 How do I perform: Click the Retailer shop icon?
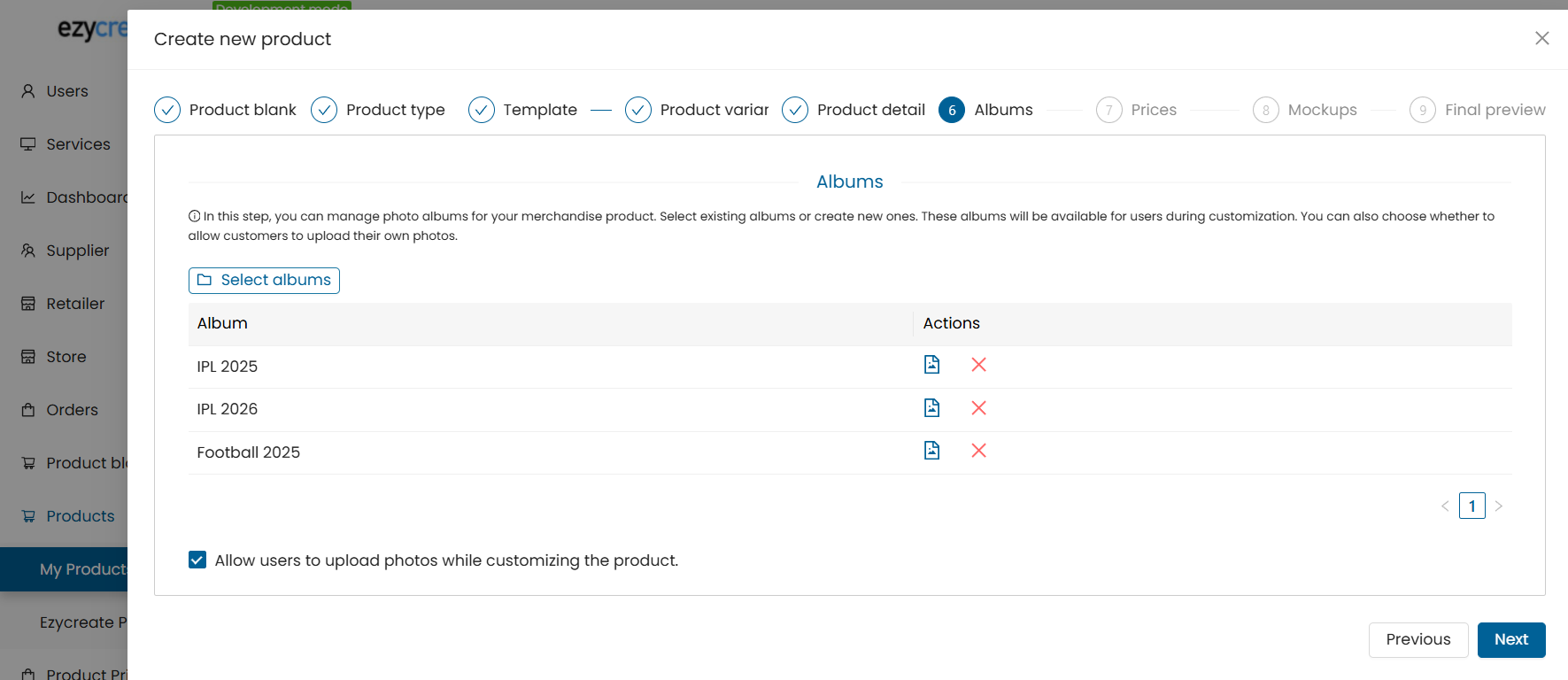[x=28, y=304]
